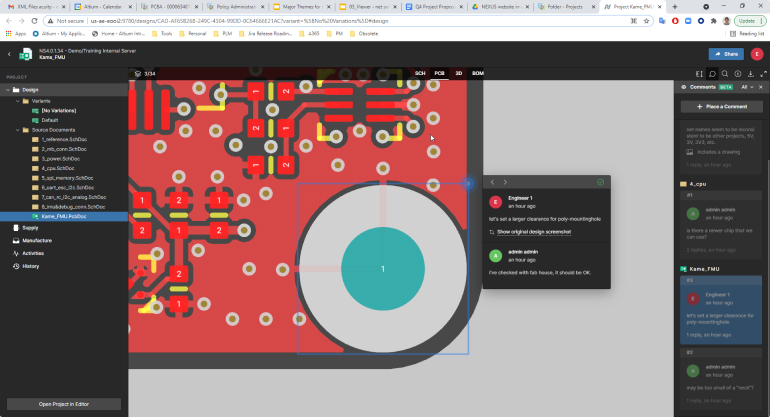
Task: Click the Place a Comment button
Action: pyautogui.click(x=721, y=106)
